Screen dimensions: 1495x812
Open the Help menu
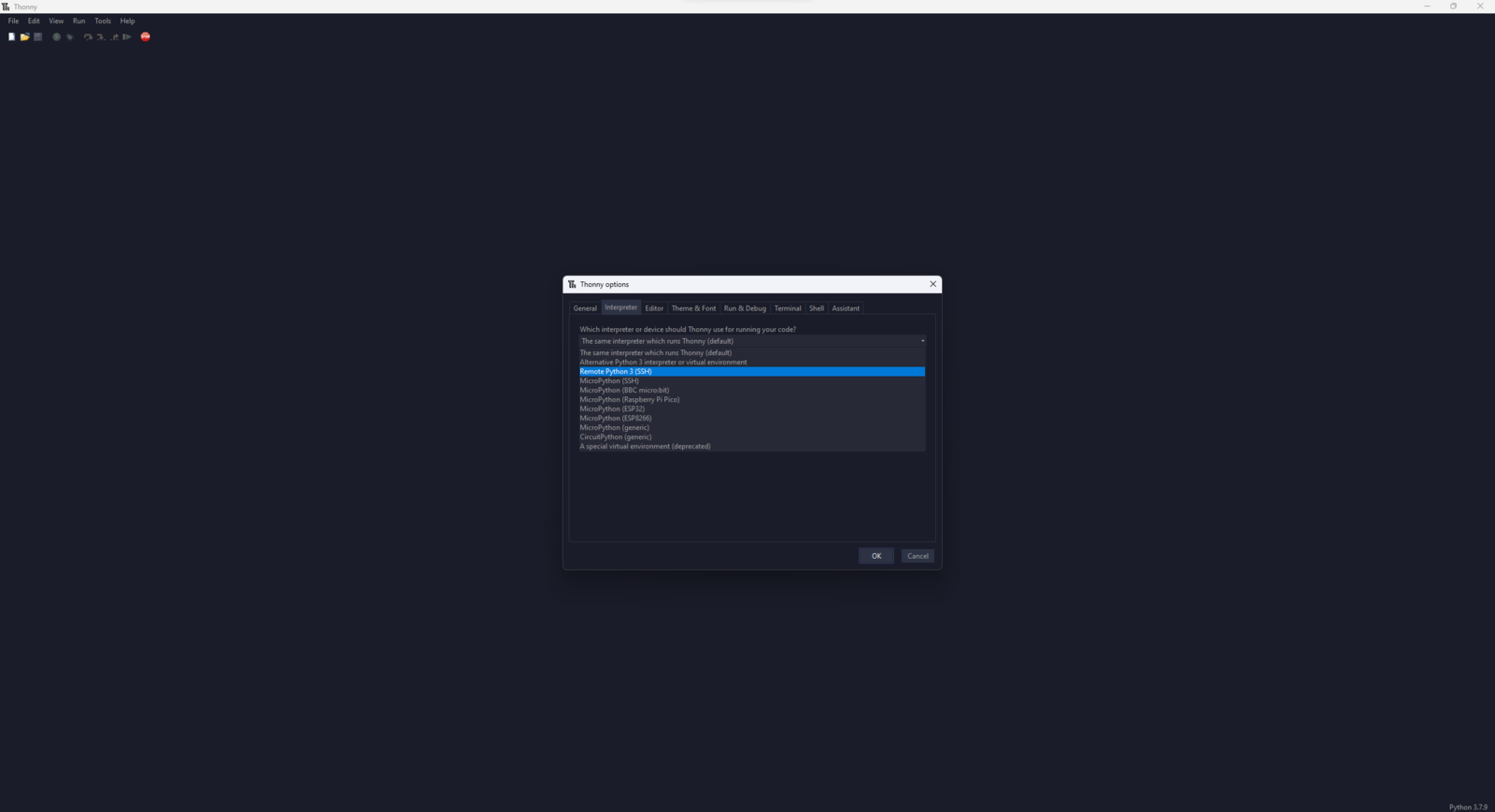[128, 21]
